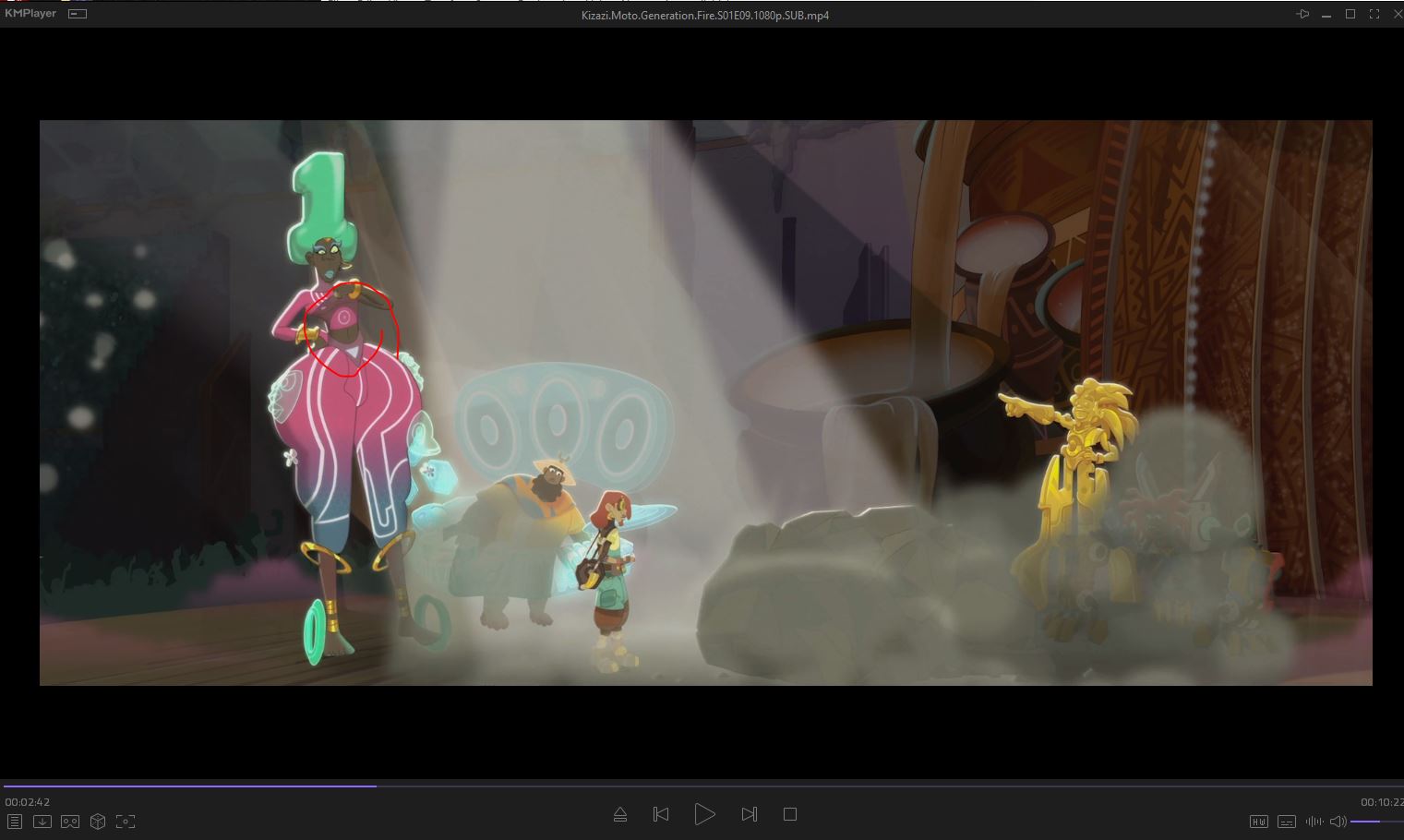Image resolution: width=1404 pixels, height=840 pixels.
Task: Mute the speaker volume icon
Action: (x=1338, y=822)
